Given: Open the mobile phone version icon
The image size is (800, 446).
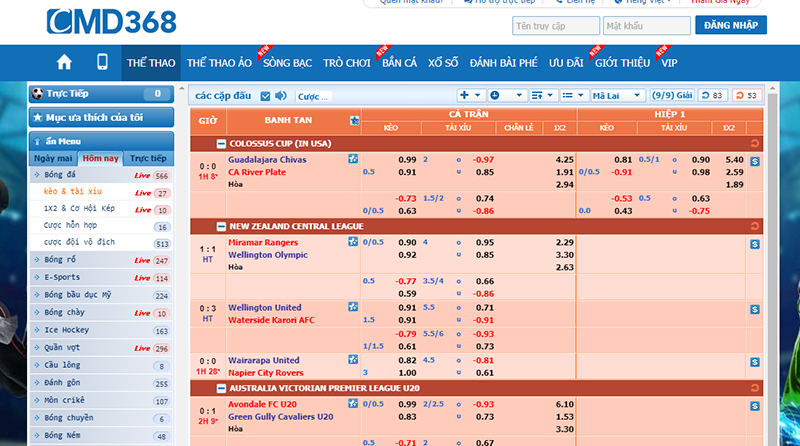Looking at the screenshot, I should pyautogui.click(x=102, y=62).
